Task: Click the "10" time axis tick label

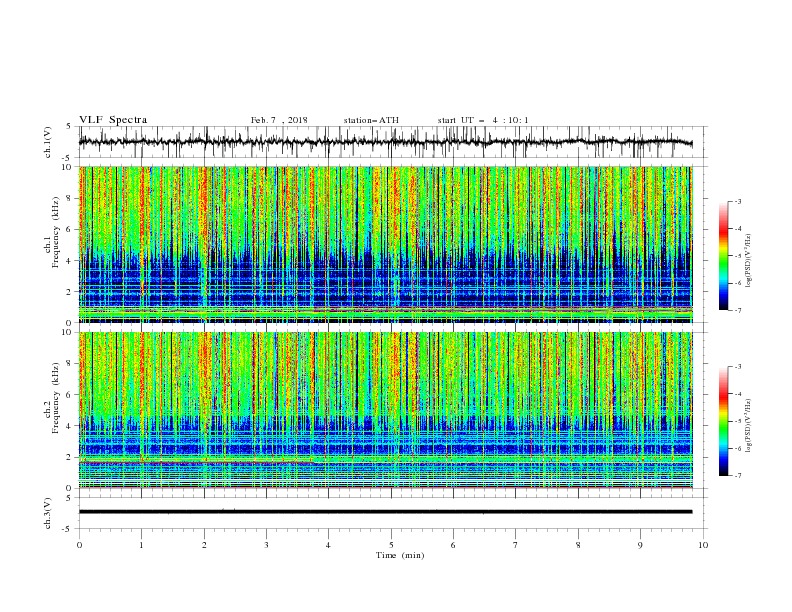Action: pos(703,545)
